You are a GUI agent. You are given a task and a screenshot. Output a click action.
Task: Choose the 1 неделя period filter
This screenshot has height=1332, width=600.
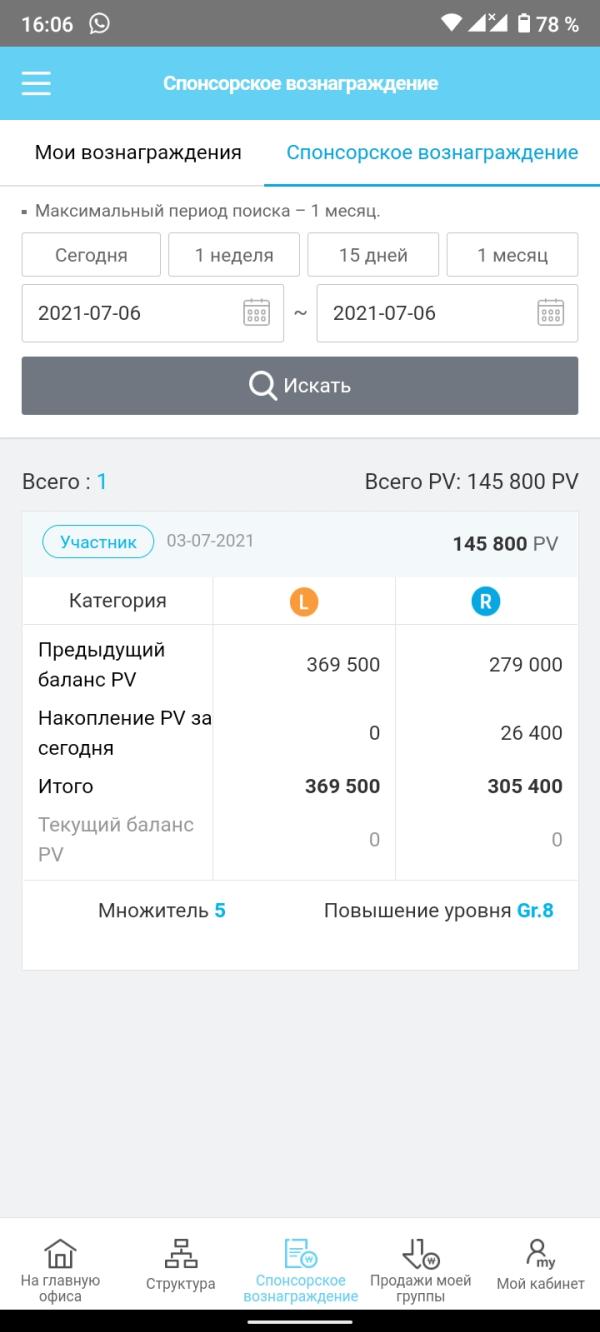click(x=234, y=254)
